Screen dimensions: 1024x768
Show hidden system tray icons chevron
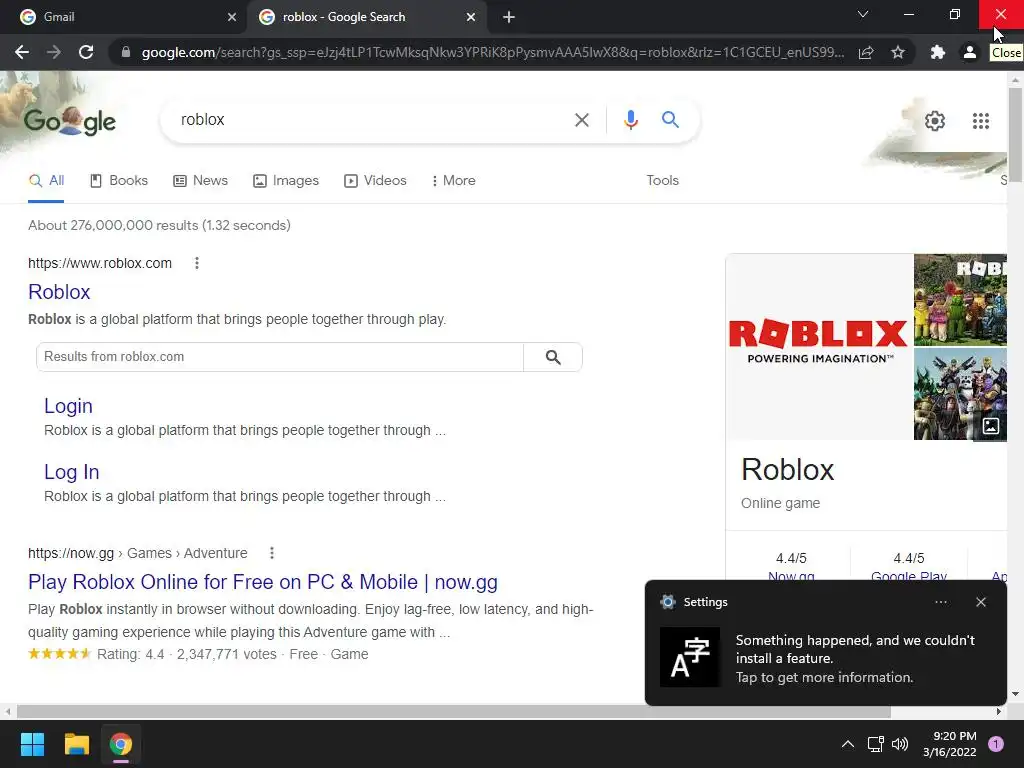coord(848,744)
